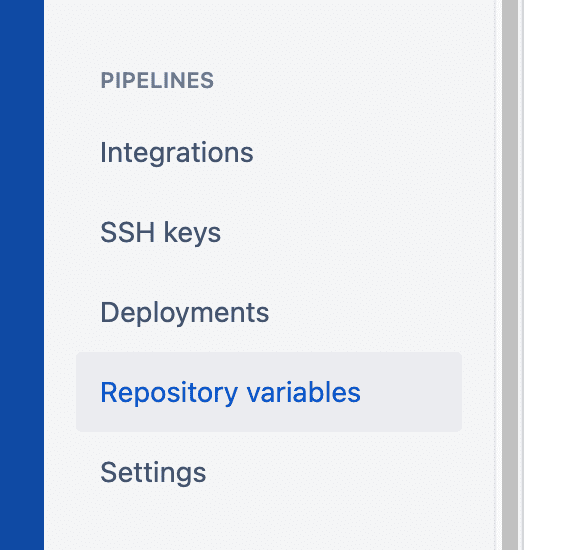Open pipeline Settings at the bottom
Image resolution: width=582 pixels, height=550 pixels.
click(x=153, y=472)
